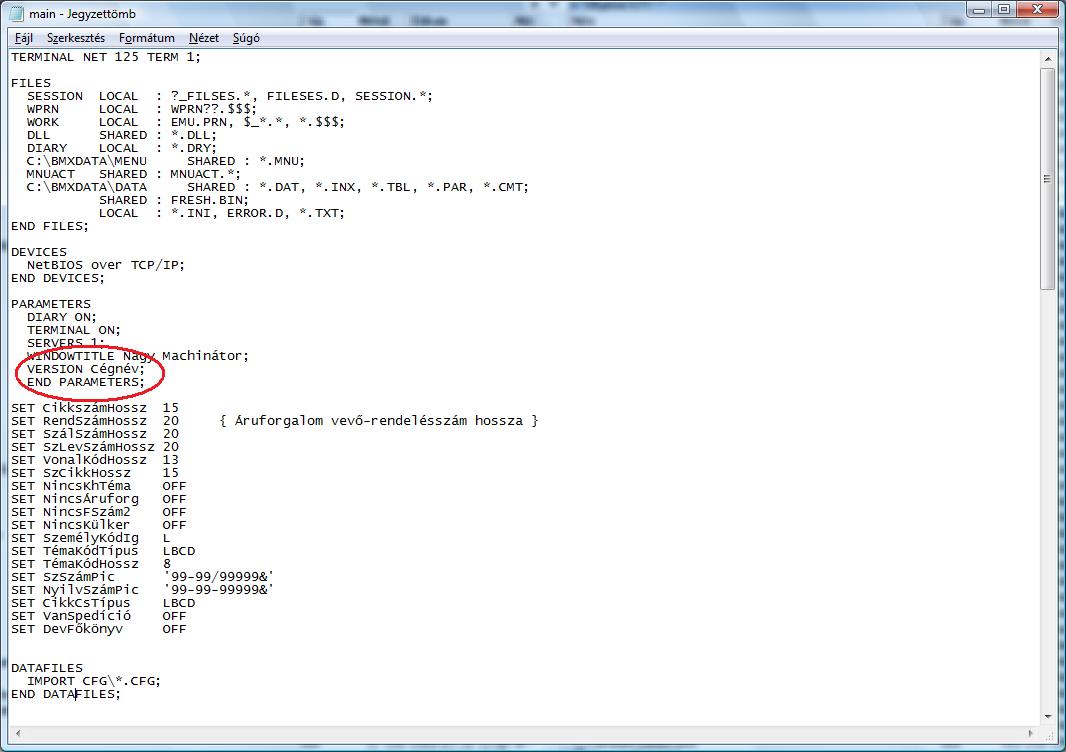Click the 'VERSION Cégnév;' line
The height and width of the screenshot is (752, 1066).
click(86, 369)
